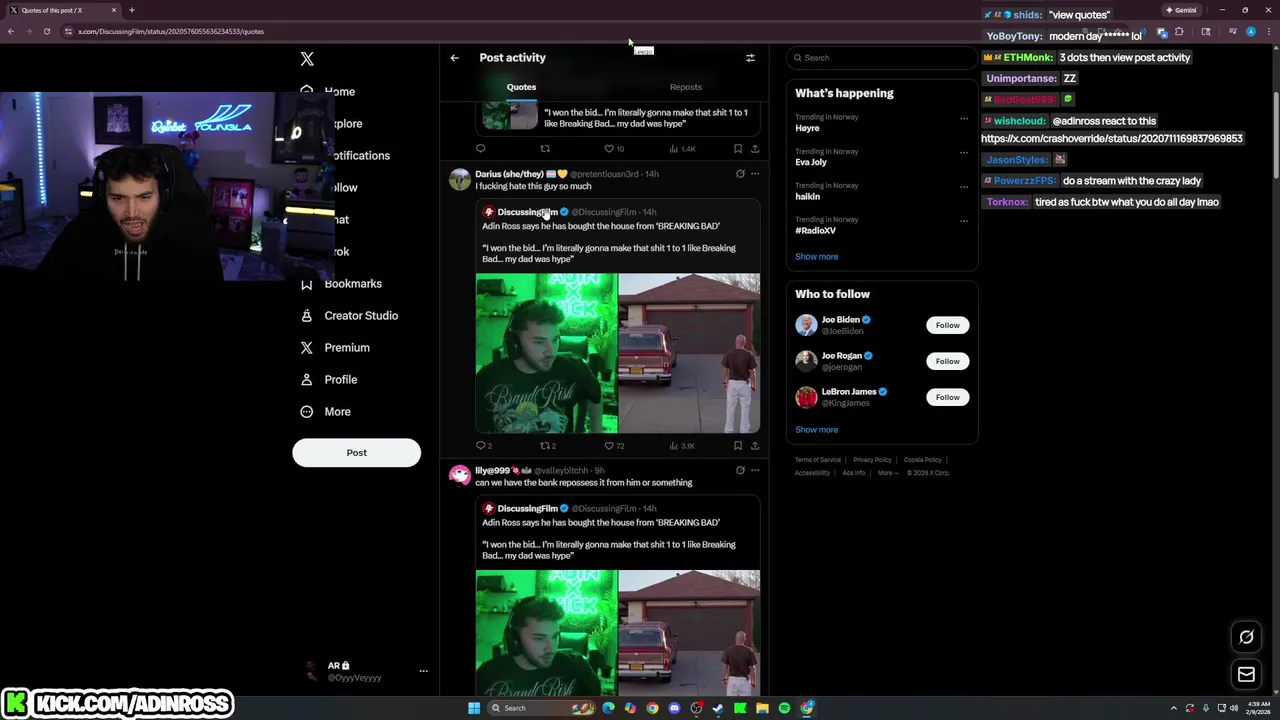Viewport: 1280px width, 720px height.
Task: Click the Post button
Action: pyautogui.click(x=356, y=453)
